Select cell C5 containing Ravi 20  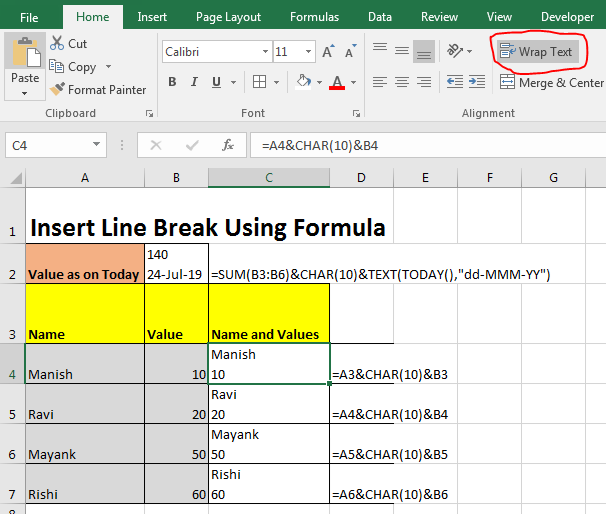[x=269, y=404]
